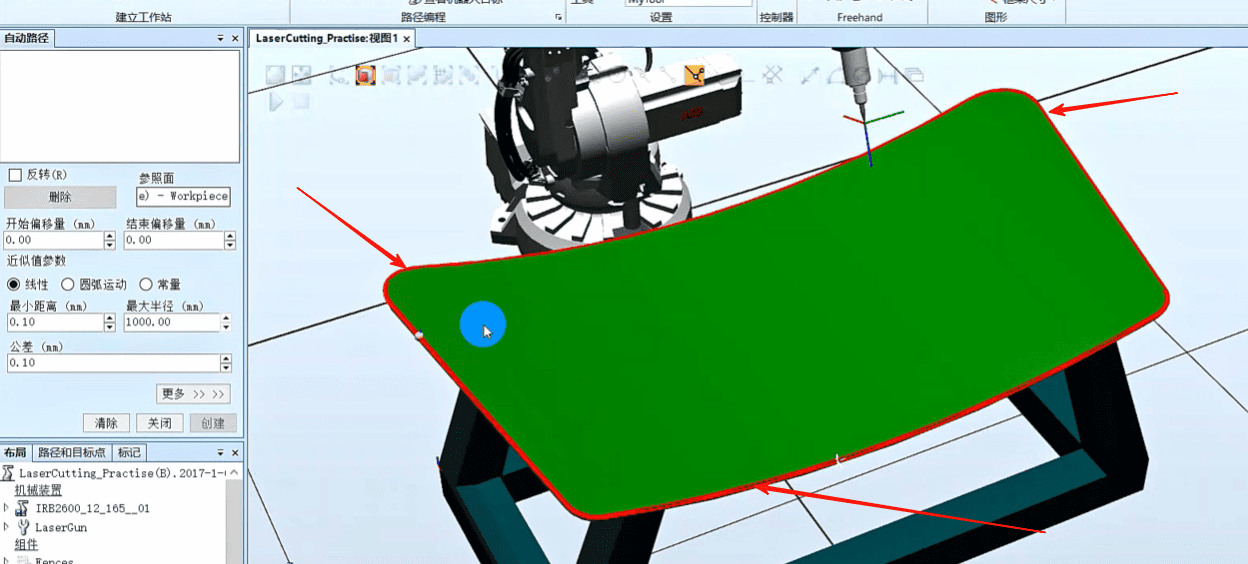Viewport: 1248px width, 564px height.
Task: Open the 路径编程 group dialog launcher
Action: click(559, 18)
